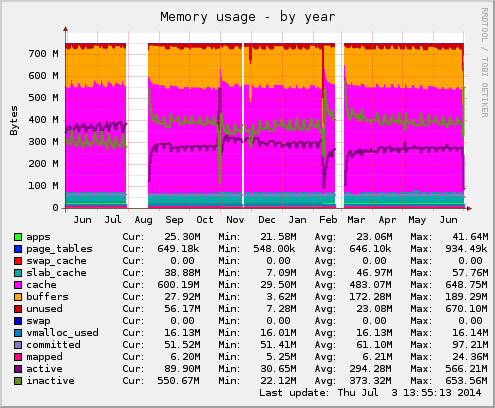The image size is (495, 408).
Task: Click the 'Apr' month label
Action: (387, 220)
